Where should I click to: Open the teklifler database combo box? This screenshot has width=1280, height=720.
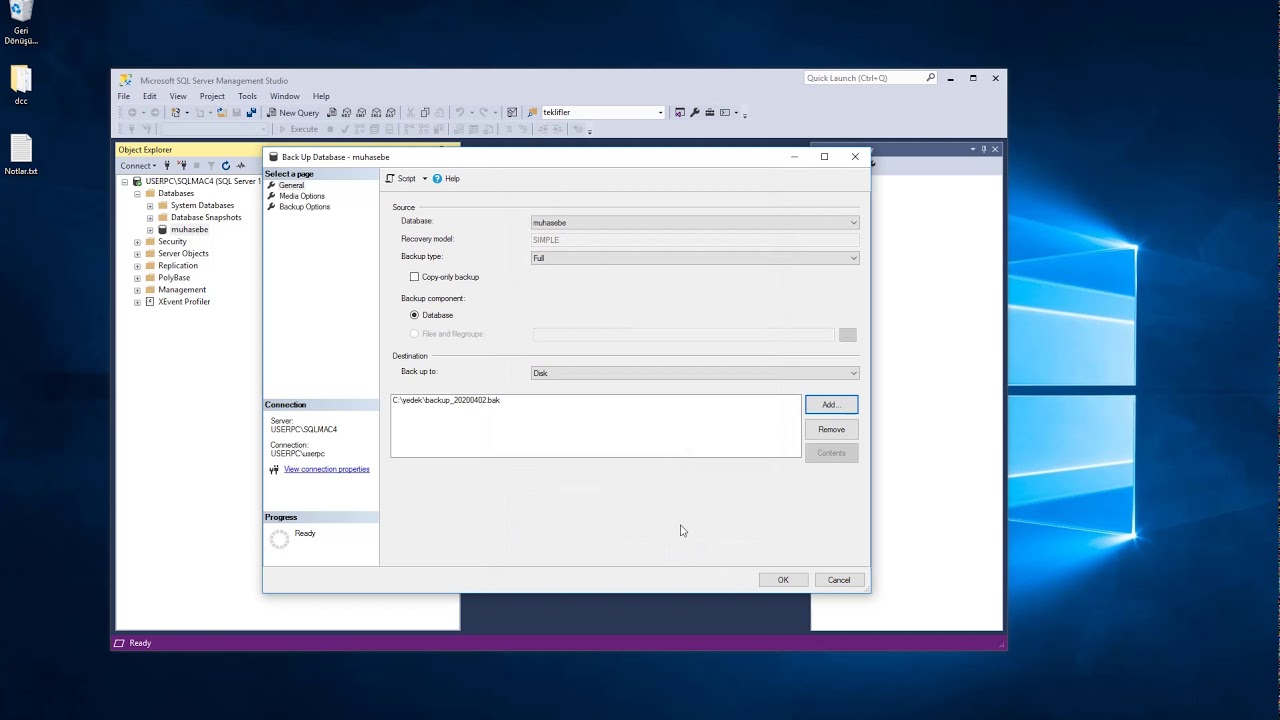click(x=602, y=113)
